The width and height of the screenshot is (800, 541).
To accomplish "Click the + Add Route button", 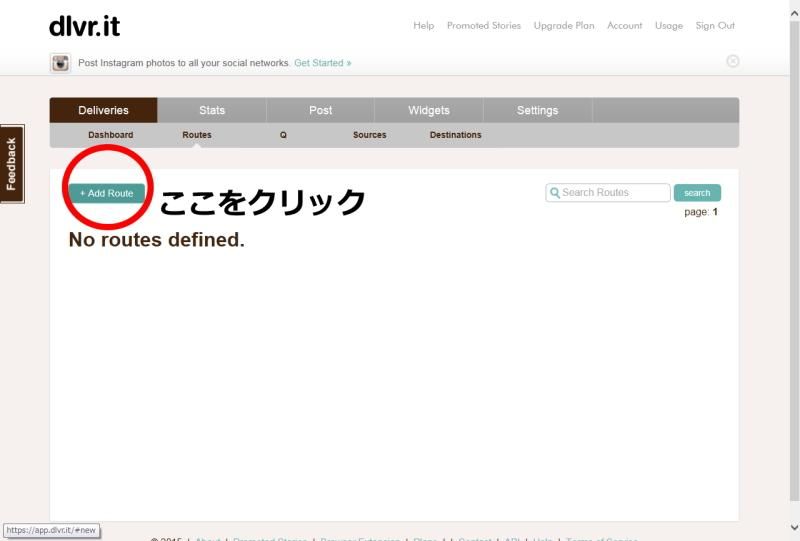I will pyautogui.click(x=107, y=193).
